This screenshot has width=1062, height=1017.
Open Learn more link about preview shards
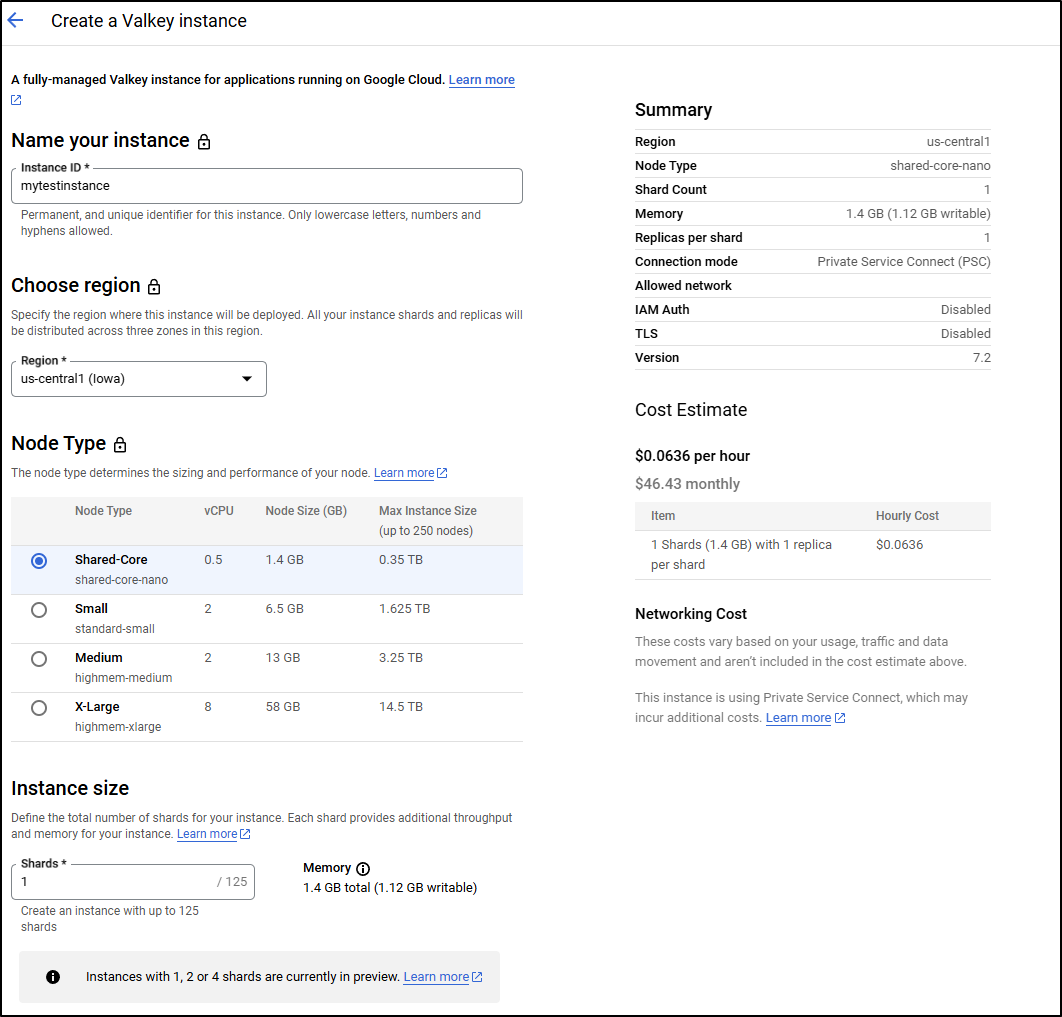tap(436, 977)
